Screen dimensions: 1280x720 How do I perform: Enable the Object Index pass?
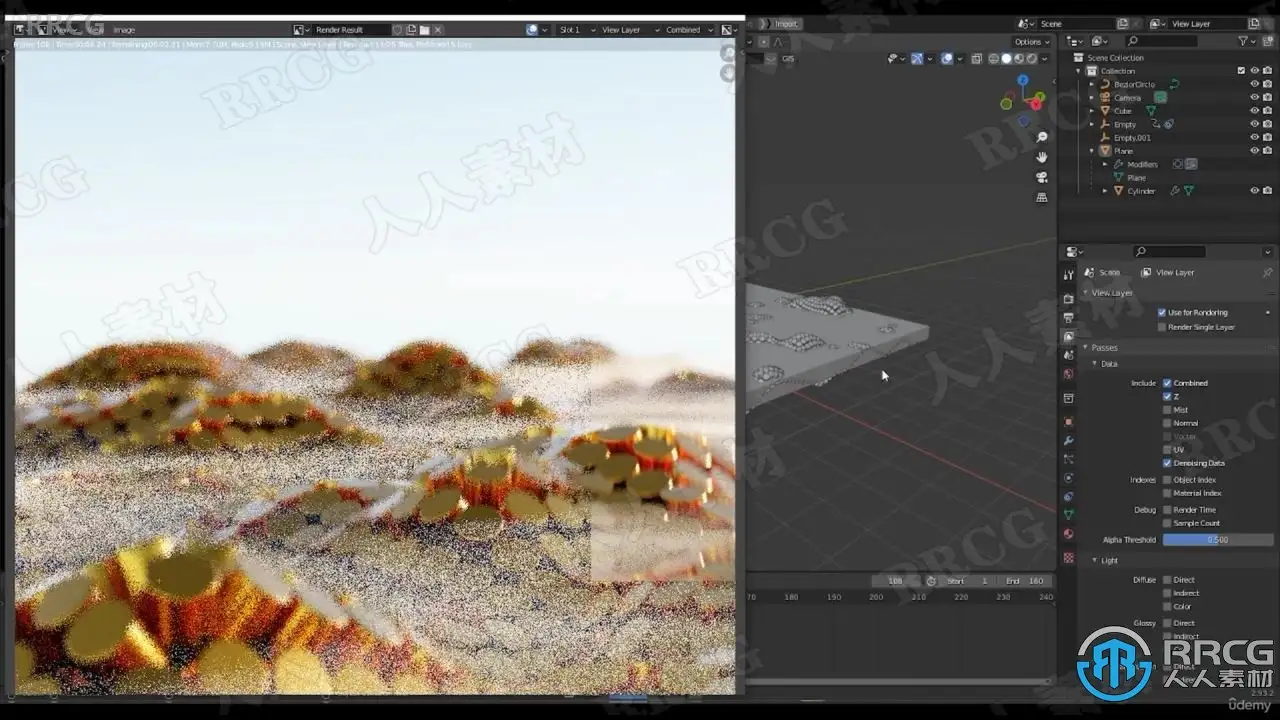(1167, 480)
